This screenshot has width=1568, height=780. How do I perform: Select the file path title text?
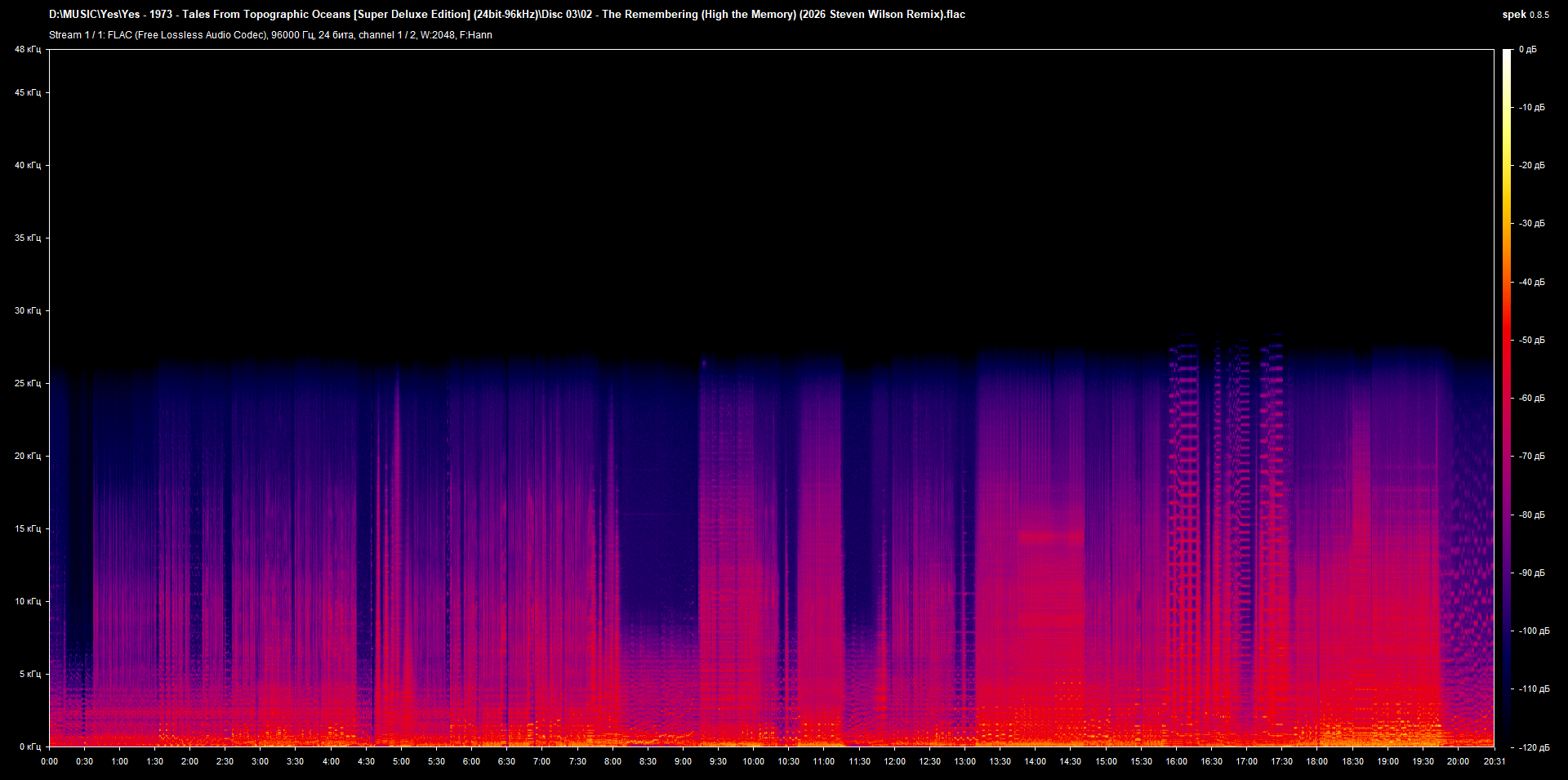pos(507,14)
